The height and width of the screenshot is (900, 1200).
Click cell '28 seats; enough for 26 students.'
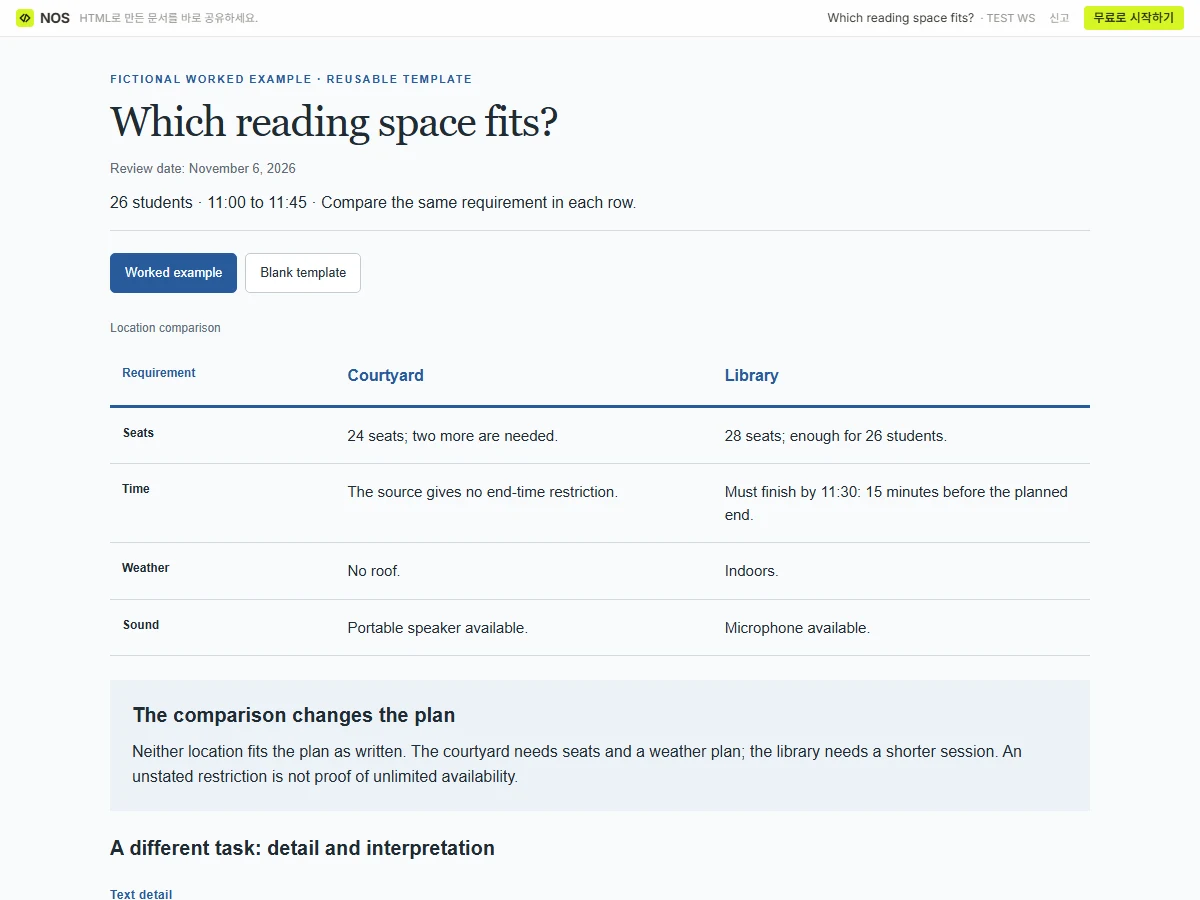coord(835,436)
